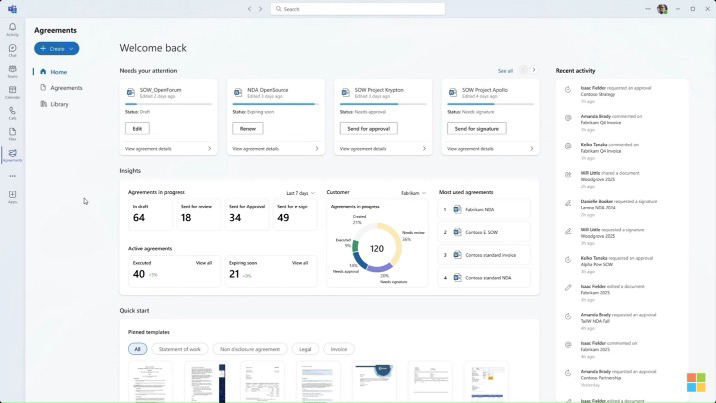Select the Statement of work template filter
The image size is (716, 403).
tap(180, 349)
